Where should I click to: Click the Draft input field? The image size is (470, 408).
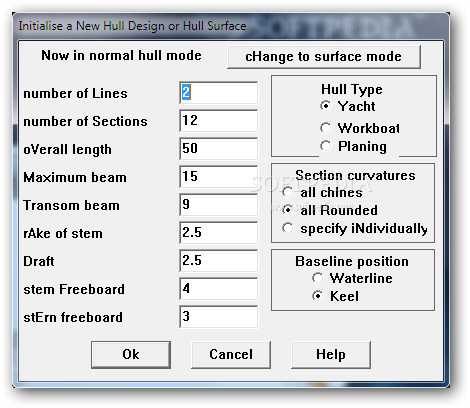[219, 261]
